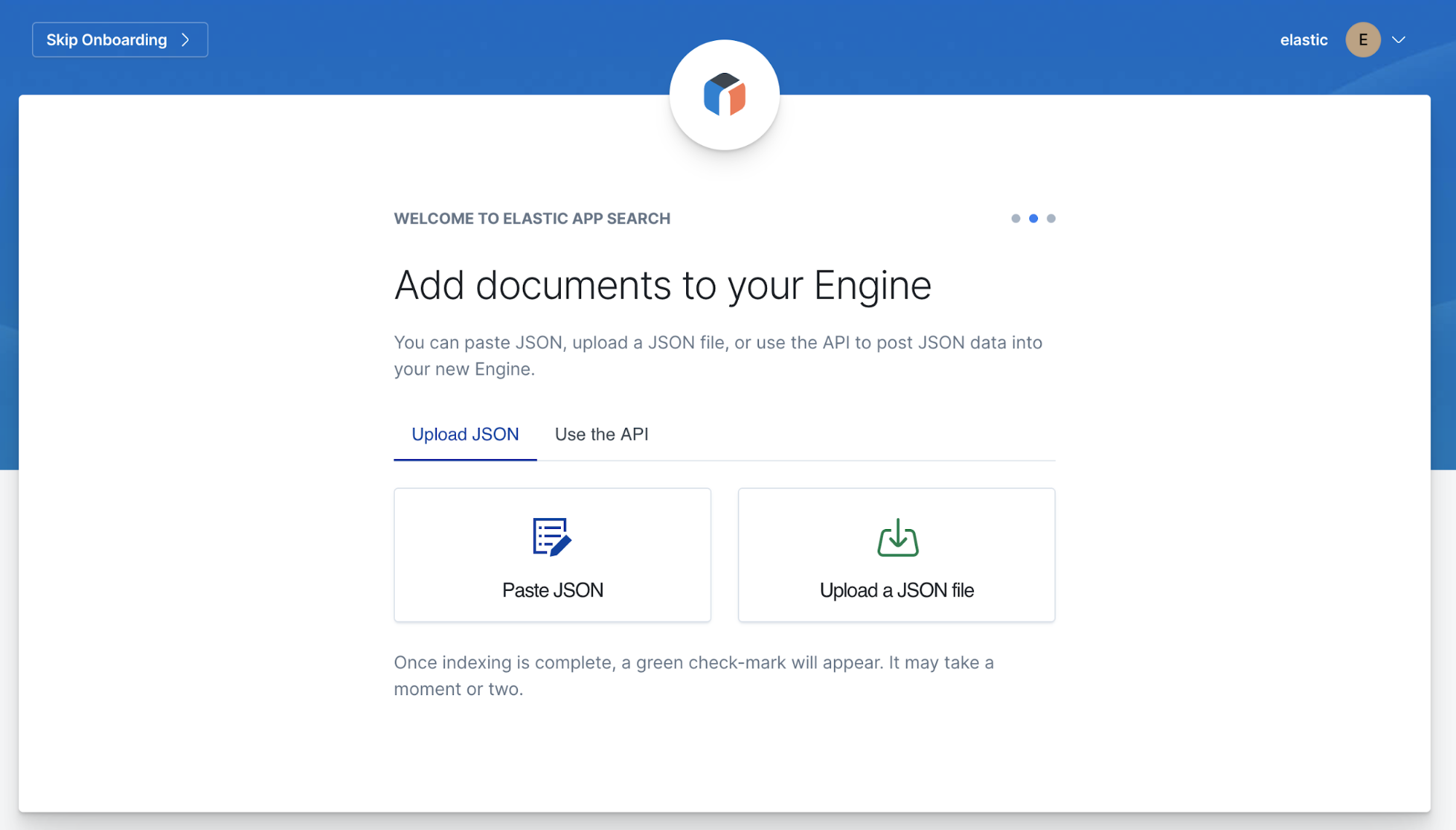The height and width of the screenshot is (830, 1456).
Task: Select the Upload a JSON file card
Action: (x=896, y=555)
